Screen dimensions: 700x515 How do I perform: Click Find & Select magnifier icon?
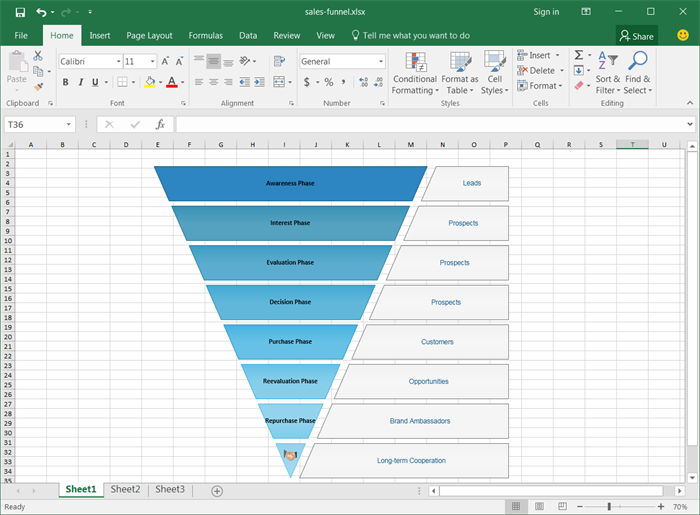click(x=638, y=61)
